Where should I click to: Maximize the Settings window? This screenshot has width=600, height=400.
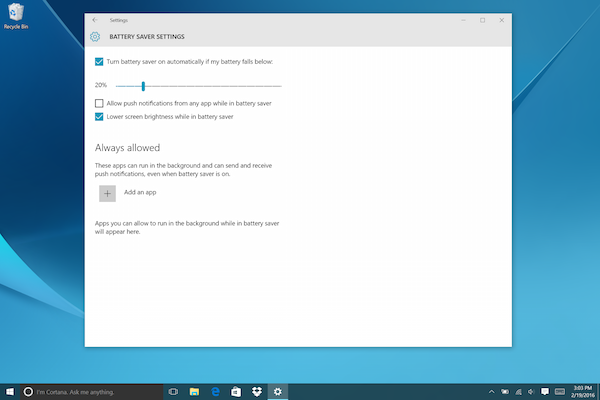[483, 20]
